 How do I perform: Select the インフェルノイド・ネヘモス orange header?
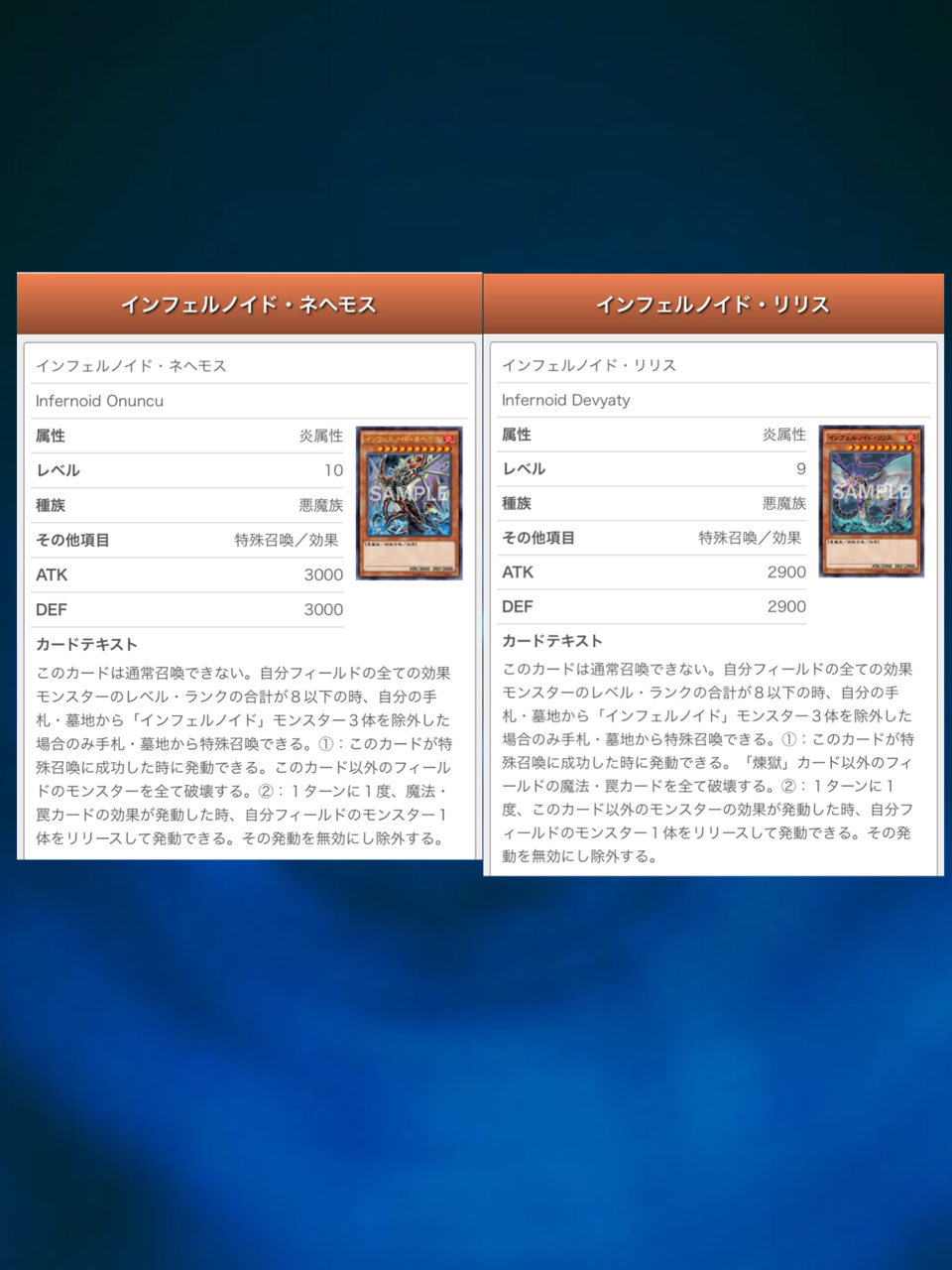click(x=249, y=304)
